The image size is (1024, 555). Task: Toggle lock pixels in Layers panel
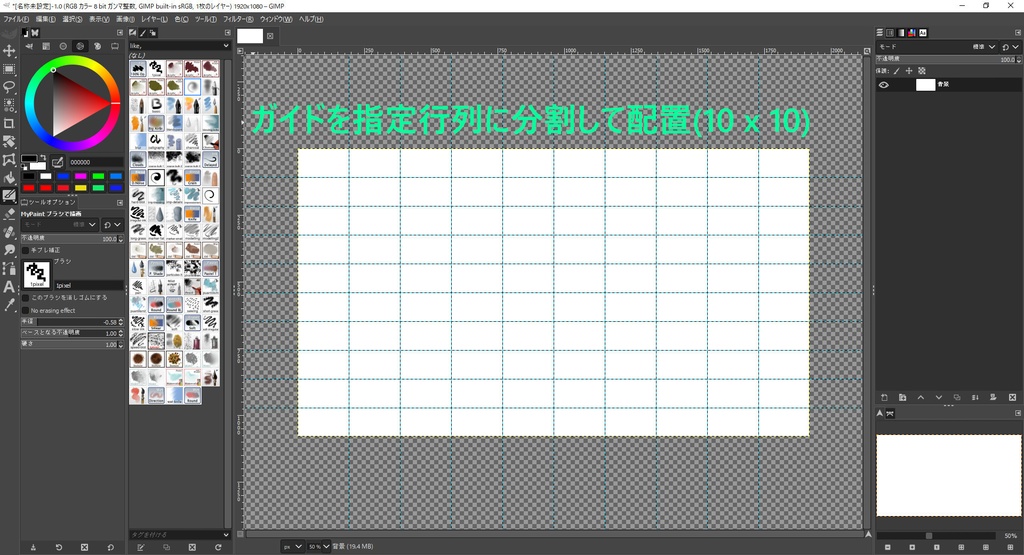(x=897, y=71)
